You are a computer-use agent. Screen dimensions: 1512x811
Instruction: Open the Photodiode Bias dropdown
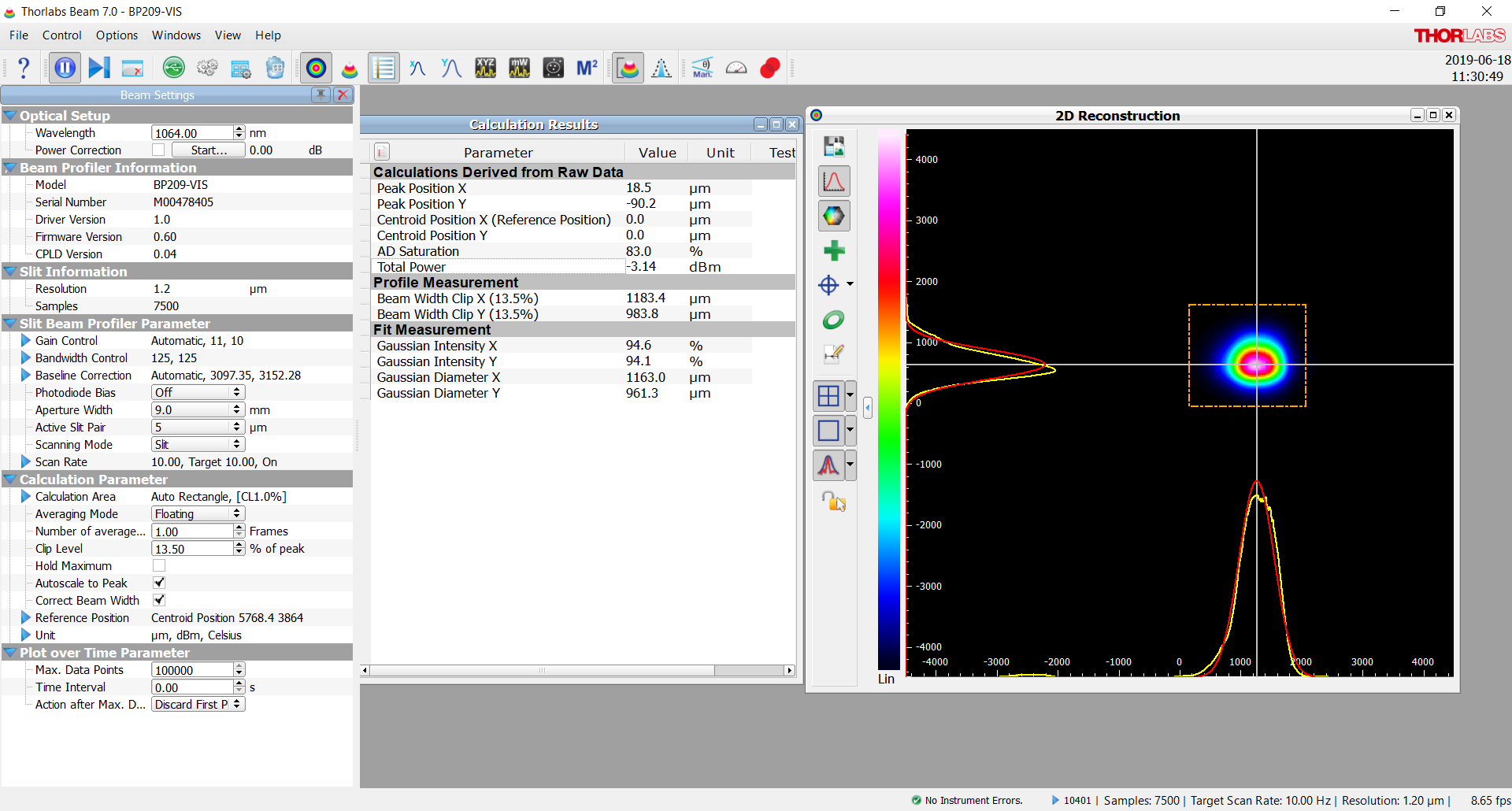[x=198, y=392]
